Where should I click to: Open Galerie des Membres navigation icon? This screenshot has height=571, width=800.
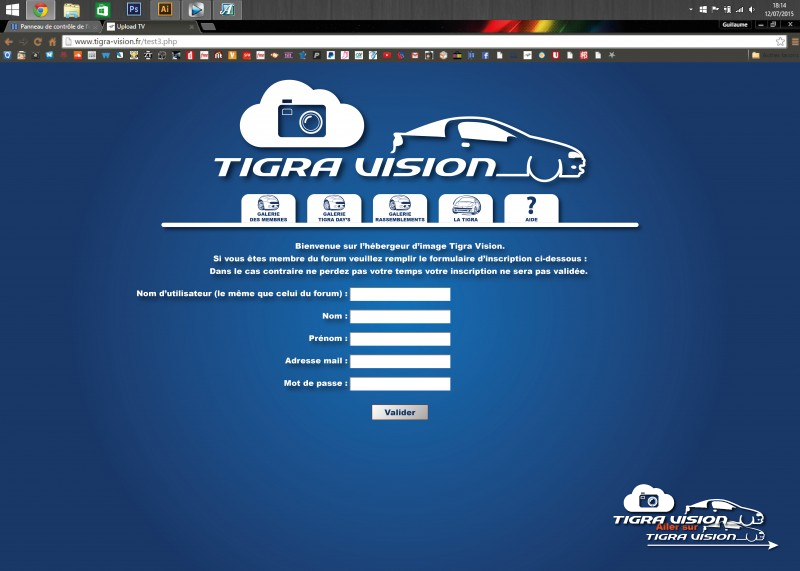(x=268, y=207)
